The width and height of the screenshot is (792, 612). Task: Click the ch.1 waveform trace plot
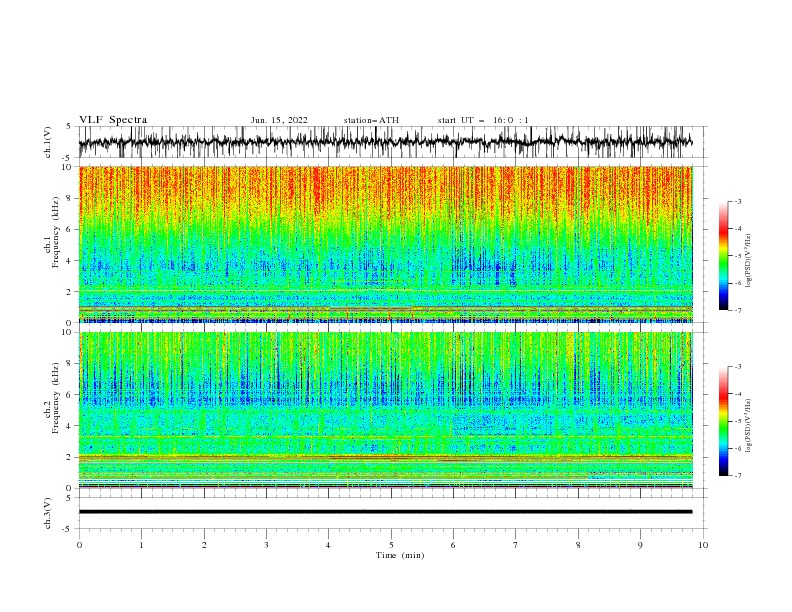tap(385, 142)
